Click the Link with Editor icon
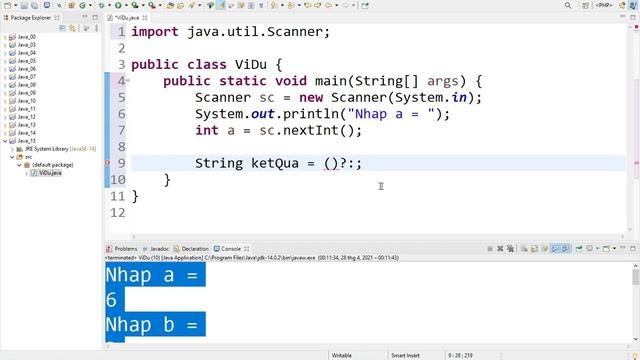Image resolution: width=640 pixels, height=360 pixels. click(x=72, y=28)
